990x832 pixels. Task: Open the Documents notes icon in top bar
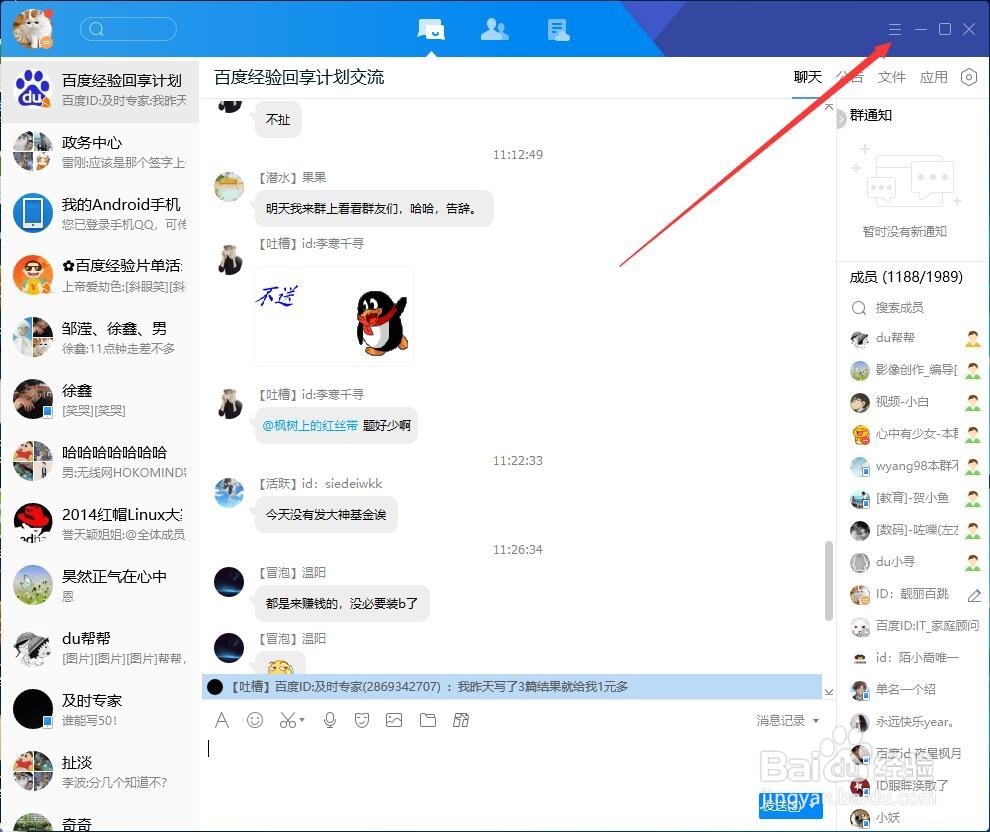tap(558, 30)
